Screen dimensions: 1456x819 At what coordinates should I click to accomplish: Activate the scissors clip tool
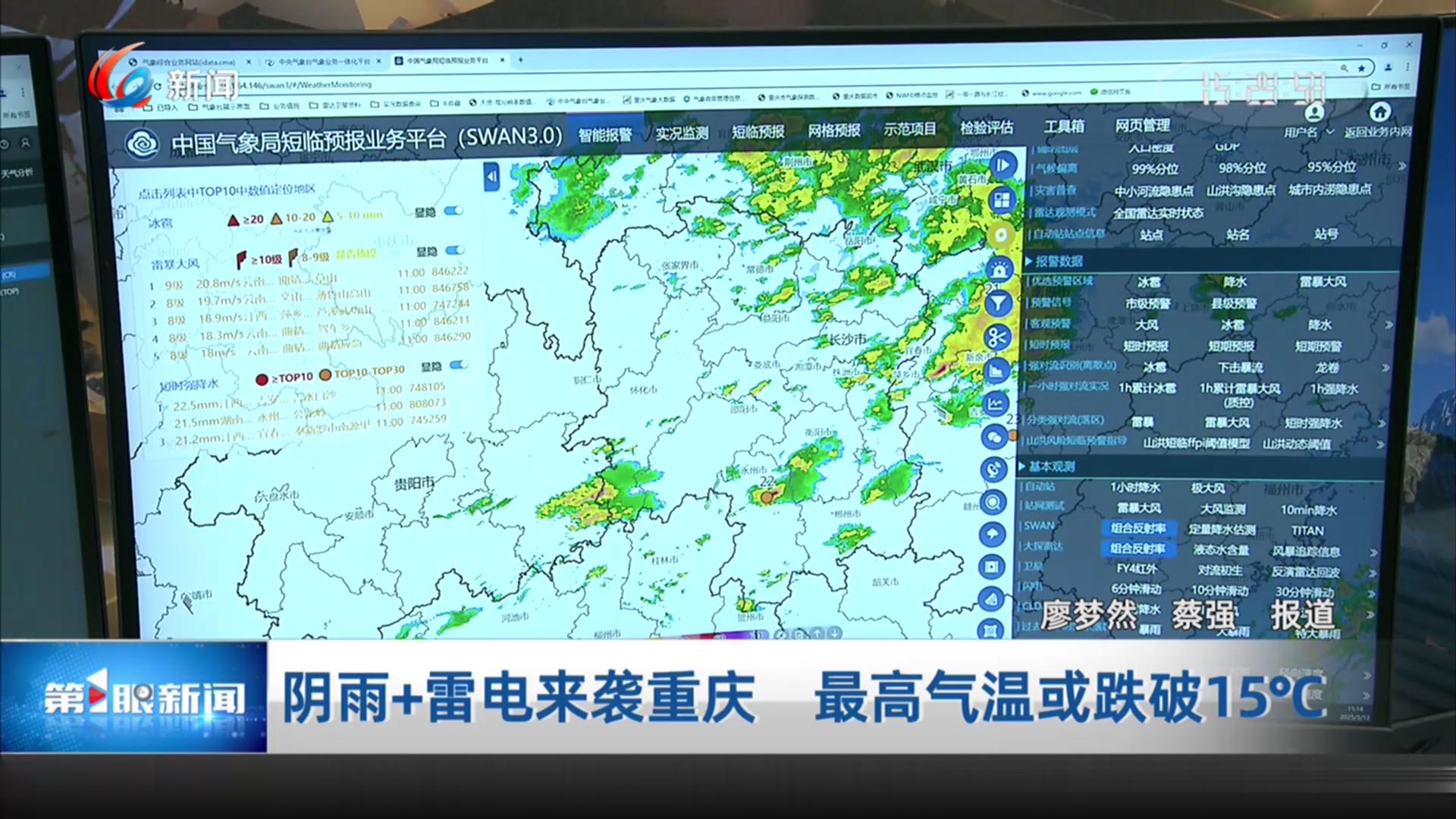pos(997,337)
